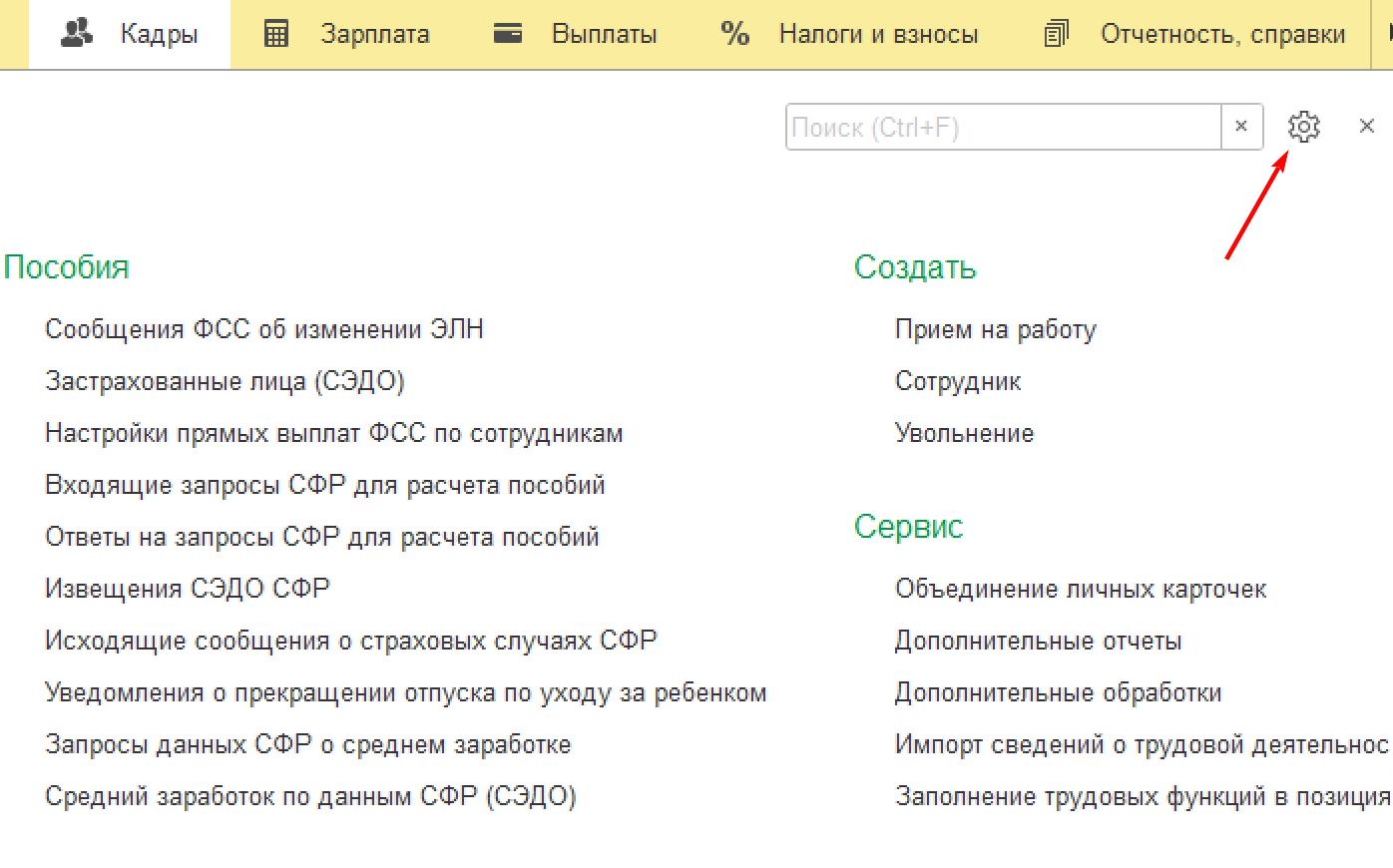Click the Выплаты wallet icon
The image size is (1393, 868).
pos(508,34)
